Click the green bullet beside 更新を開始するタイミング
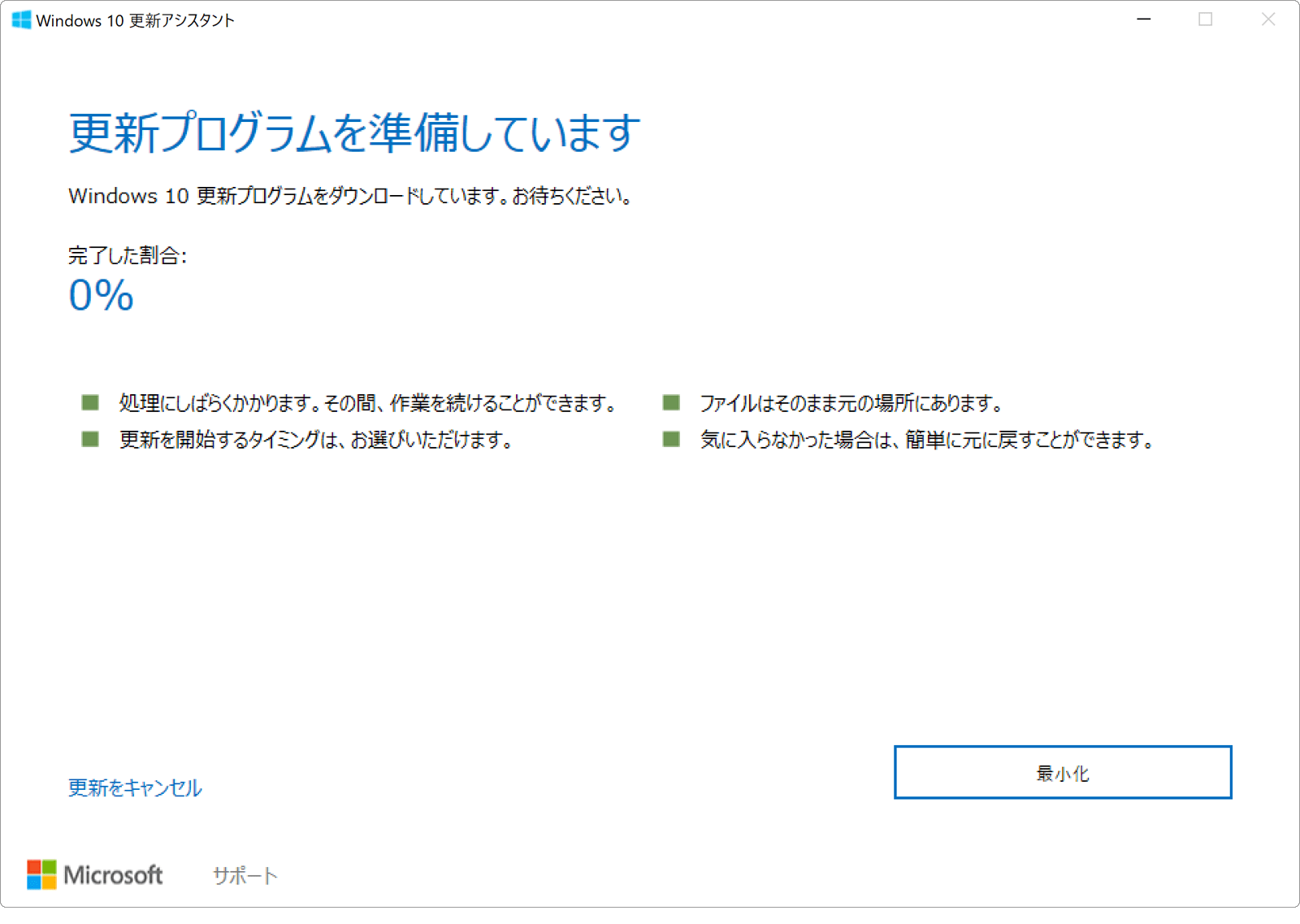Image resolution: width=1300 pixels, height=924 pixels. [90, 440]
